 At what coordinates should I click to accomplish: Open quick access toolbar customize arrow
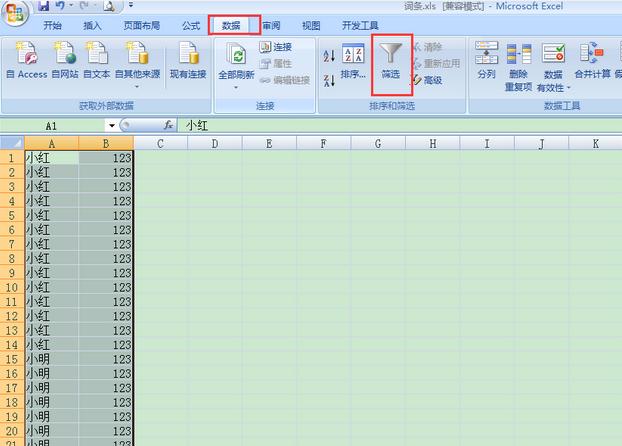pos(131,6)
